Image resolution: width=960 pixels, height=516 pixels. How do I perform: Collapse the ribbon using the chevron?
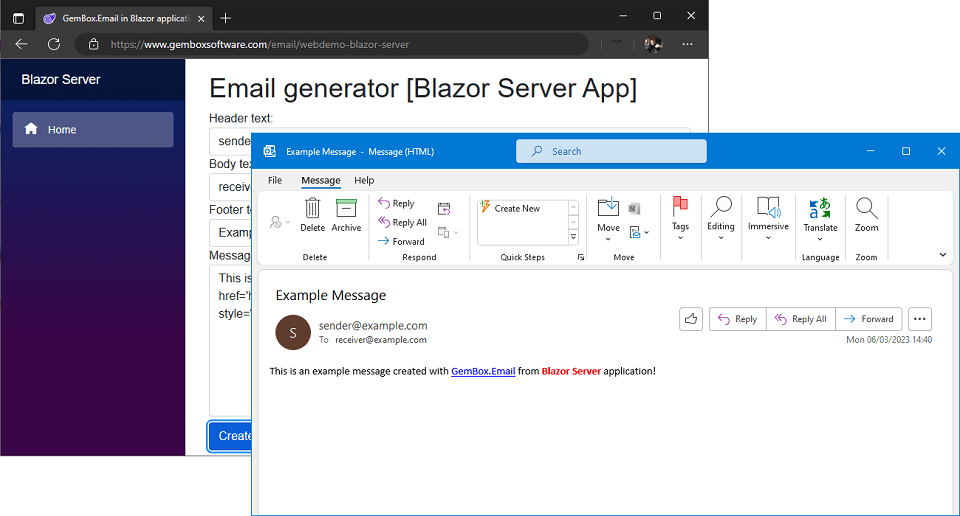tap(942, 255)
